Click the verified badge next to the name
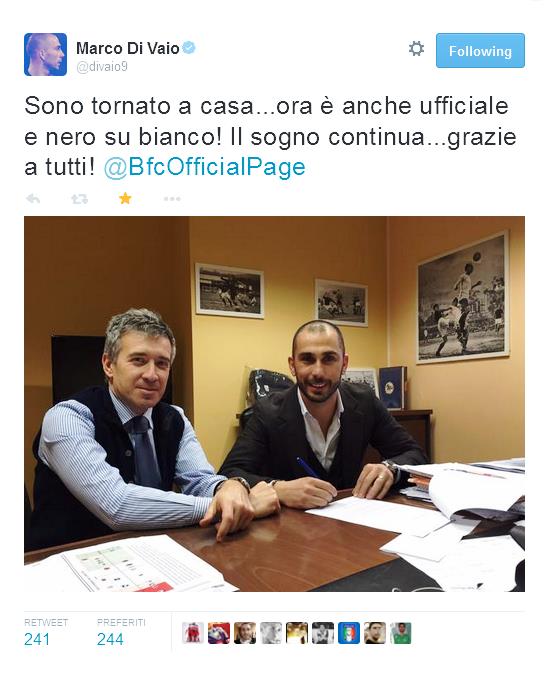 pos(189,47)
